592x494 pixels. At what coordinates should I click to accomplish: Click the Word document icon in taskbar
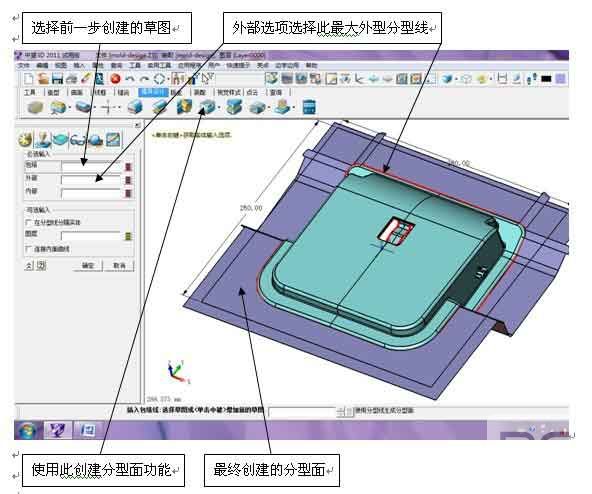88,431
